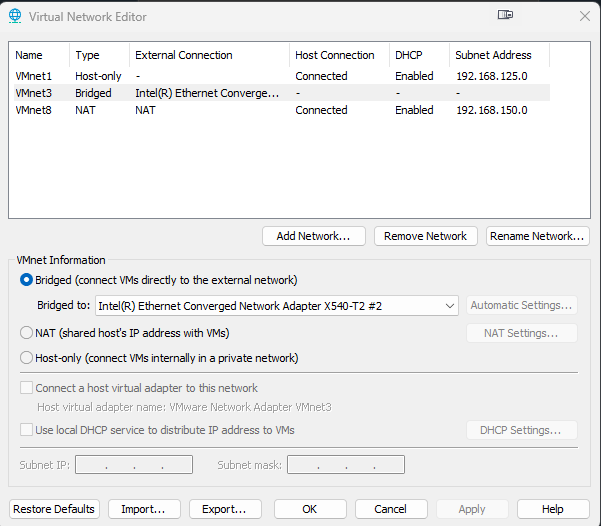
Task: Click Connected cell in VMnet8 row
Action: [321, 110]
